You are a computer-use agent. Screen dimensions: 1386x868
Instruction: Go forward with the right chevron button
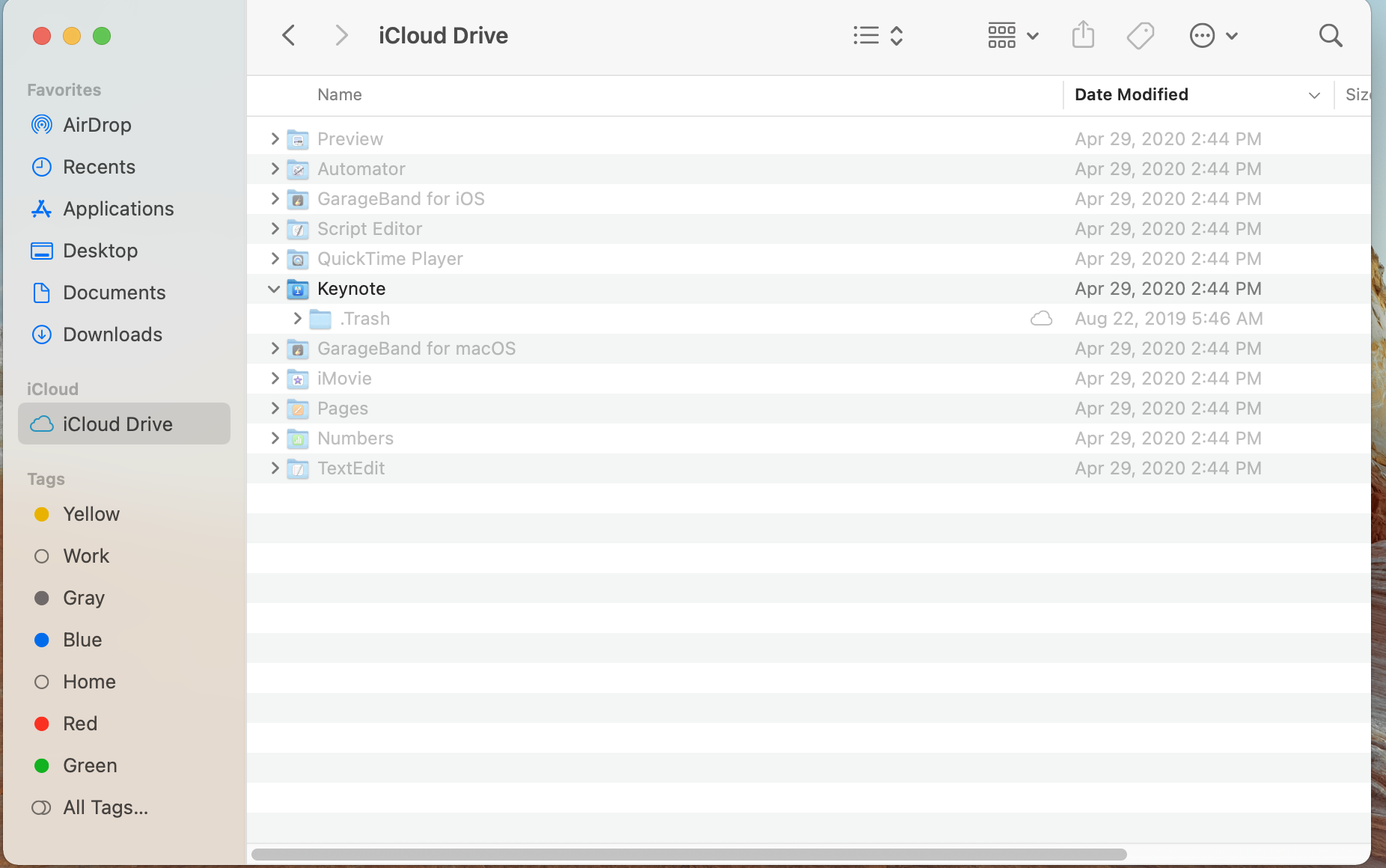tap(341, 35)
